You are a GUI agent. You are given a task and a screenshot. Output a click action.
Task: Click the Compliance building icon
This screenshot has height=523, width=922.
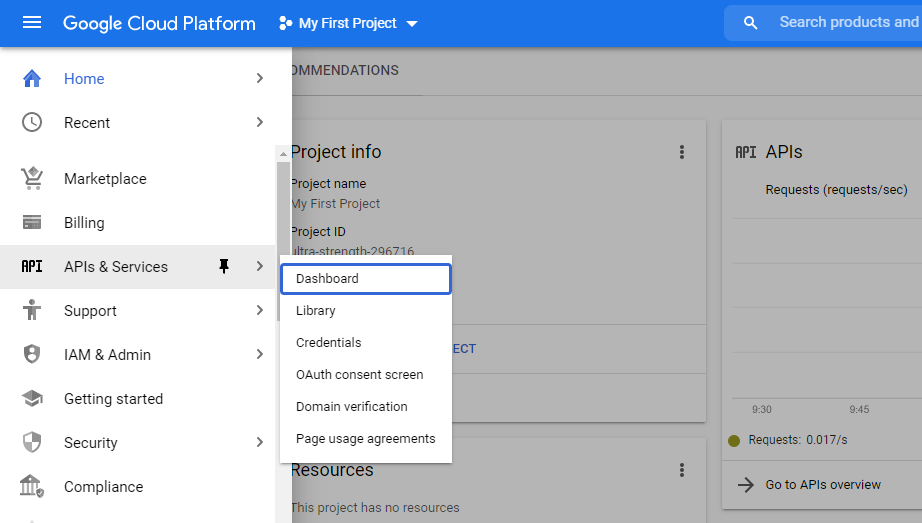(32, 486)
